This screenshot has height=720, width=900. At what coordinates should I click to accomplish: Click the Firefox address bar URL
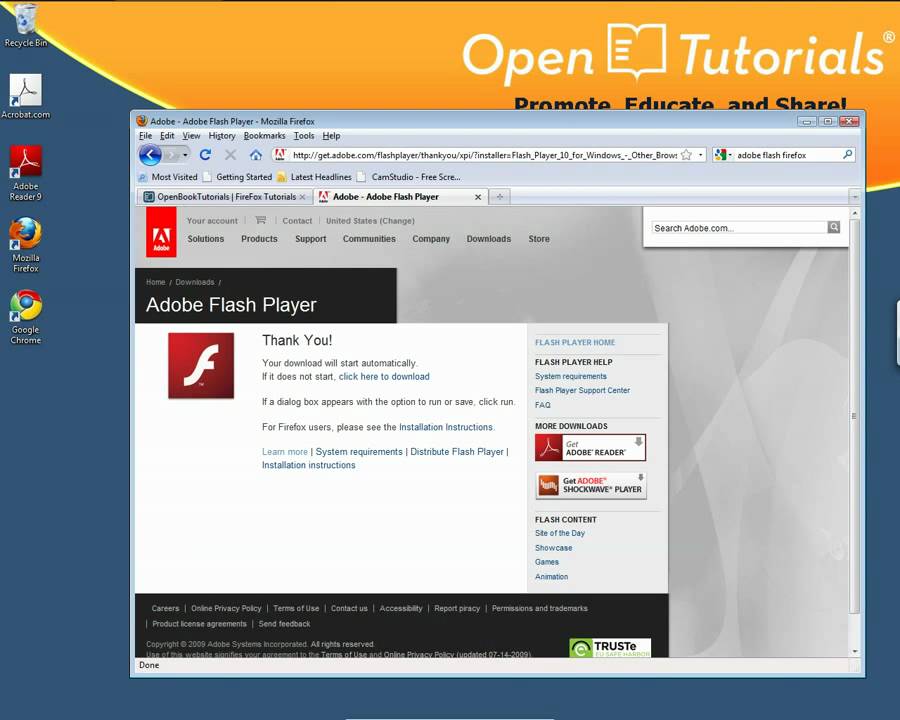pos(484,155)
